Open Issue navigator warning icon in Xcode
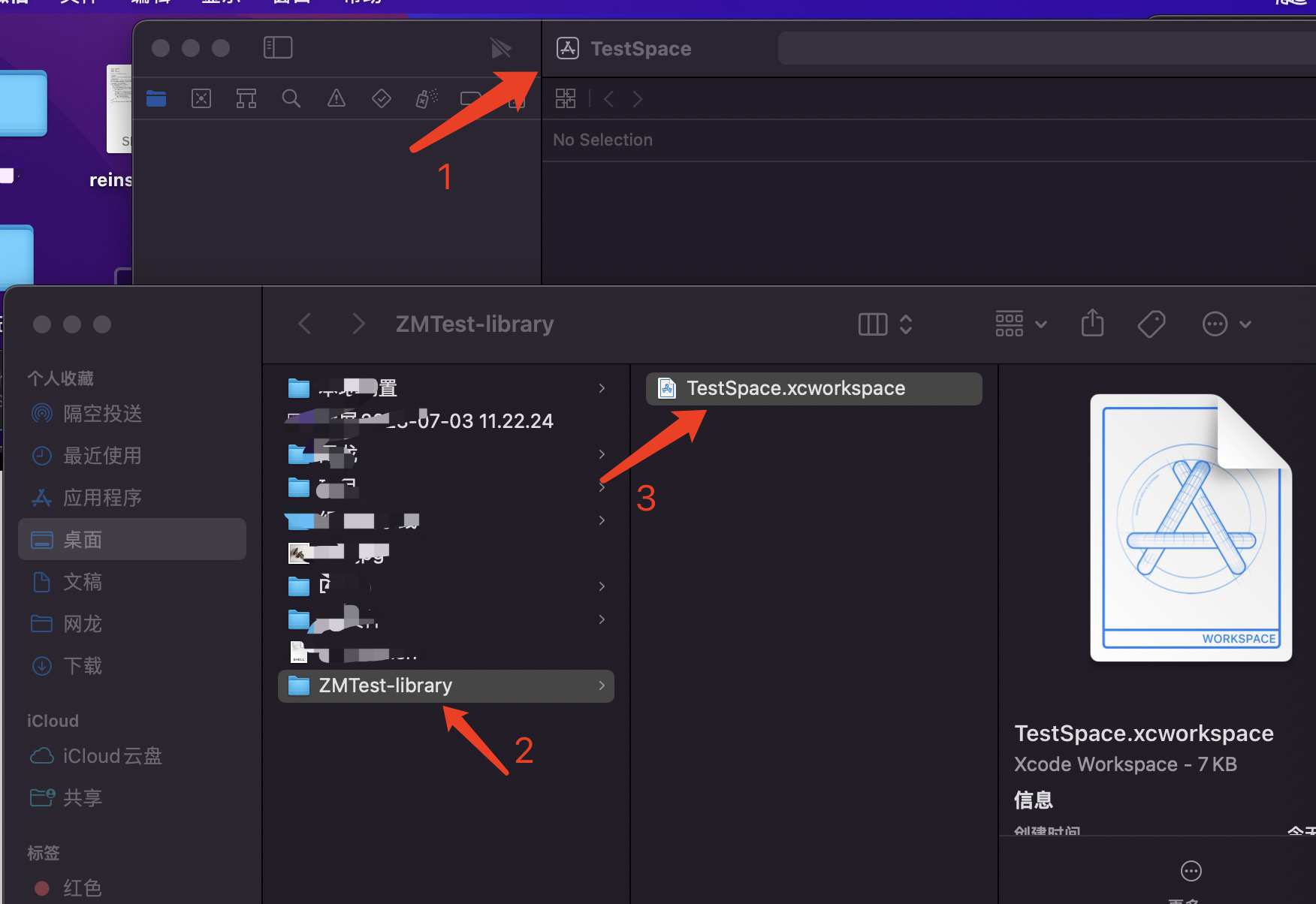 (x=337, y=98)
